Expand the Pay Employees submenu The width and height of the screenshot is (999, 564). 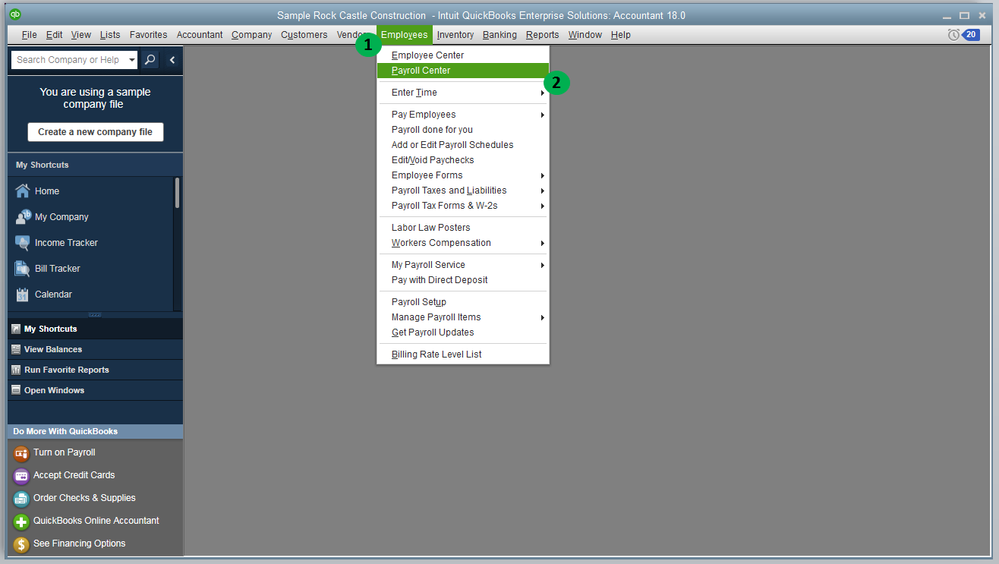pyautogui.click(x=542, y=115)
